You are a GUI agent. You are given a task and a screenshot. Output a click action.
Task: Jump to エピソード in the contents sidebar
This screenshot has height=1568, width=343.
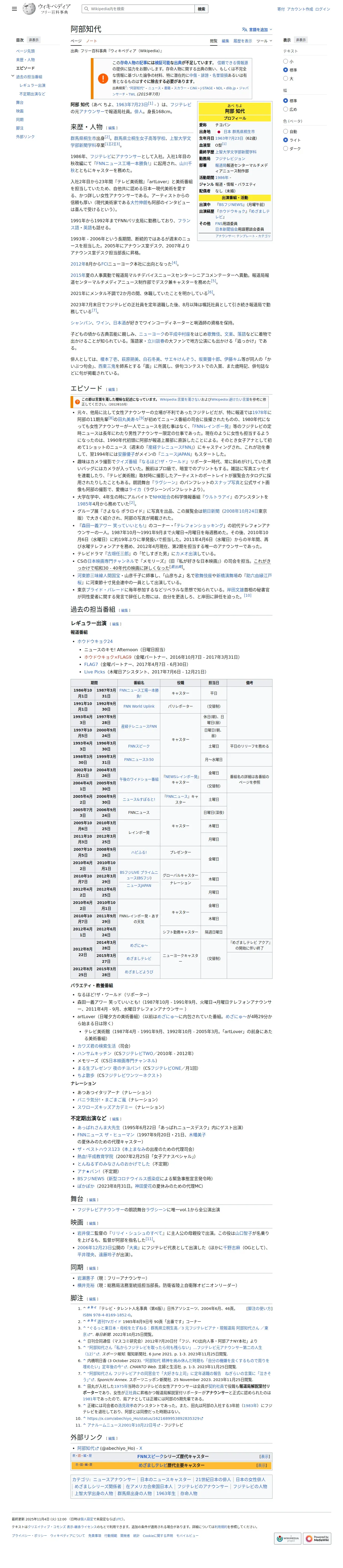coord(26,68)
